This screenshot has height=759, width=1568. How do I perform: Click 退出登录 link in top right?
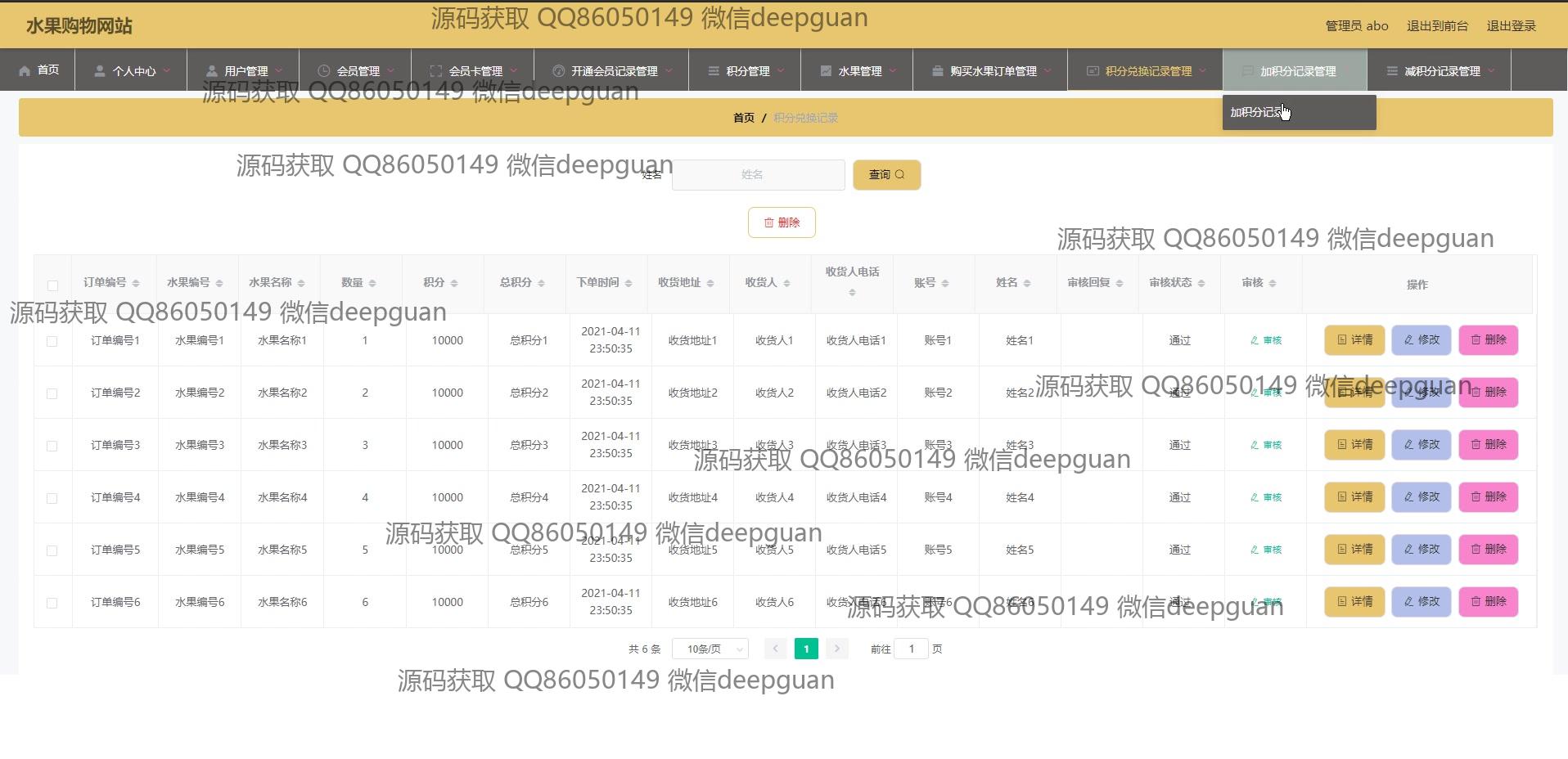(1511, 26)
